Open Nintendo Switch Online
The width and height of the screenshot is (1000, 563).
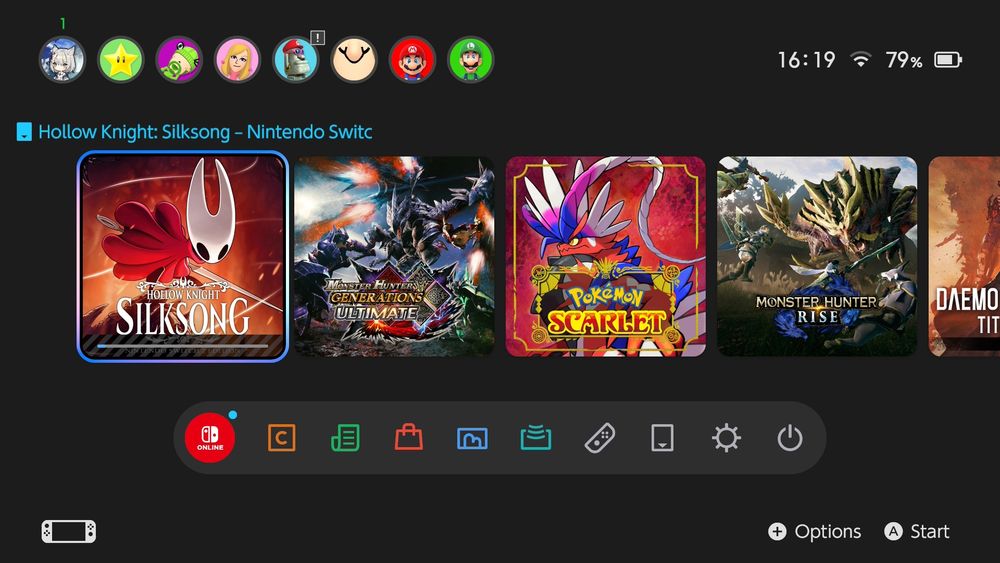(x=210, y=438)
